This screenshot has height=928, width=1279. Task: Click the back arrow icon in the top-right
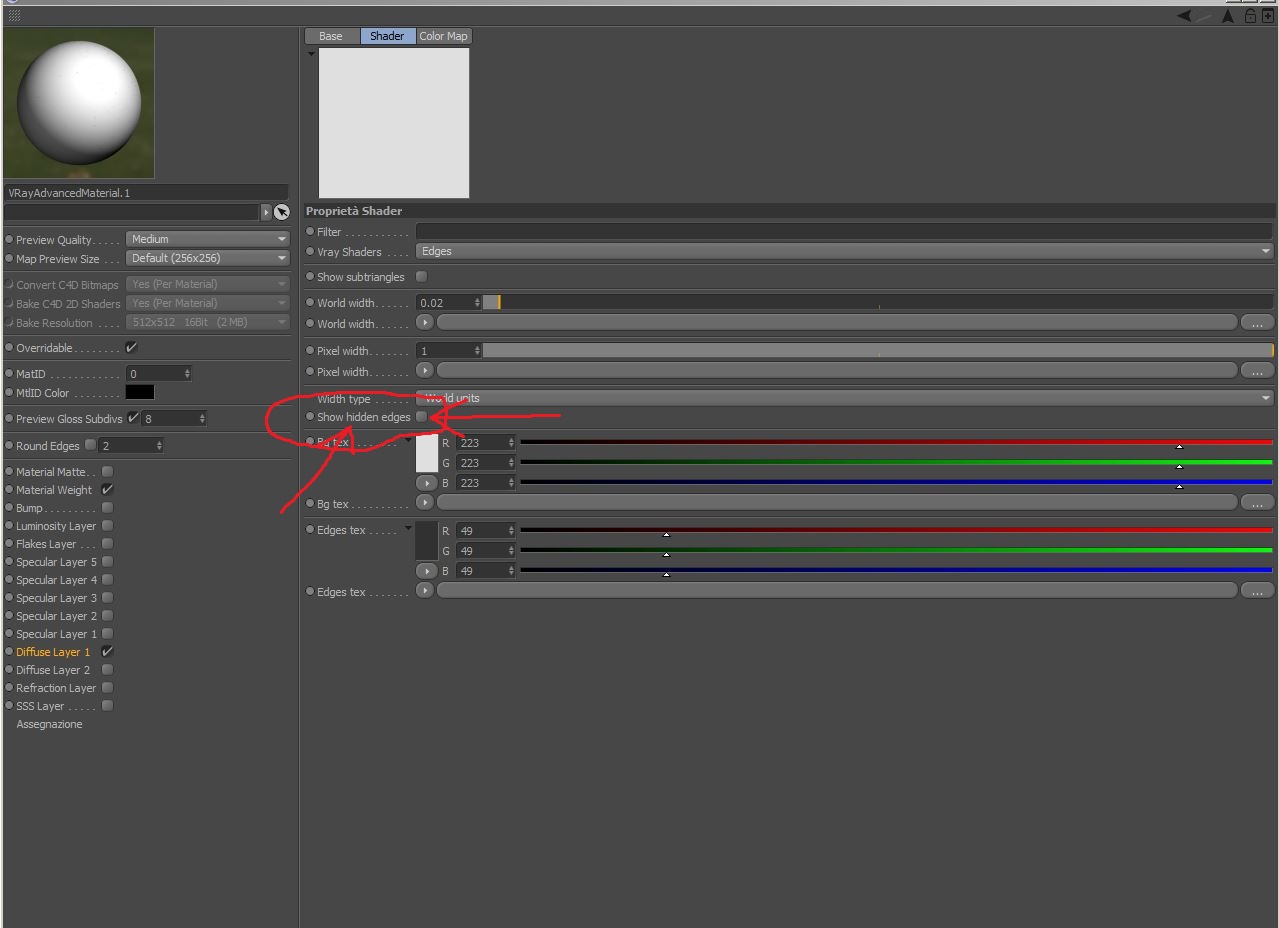pos(1185,16)
